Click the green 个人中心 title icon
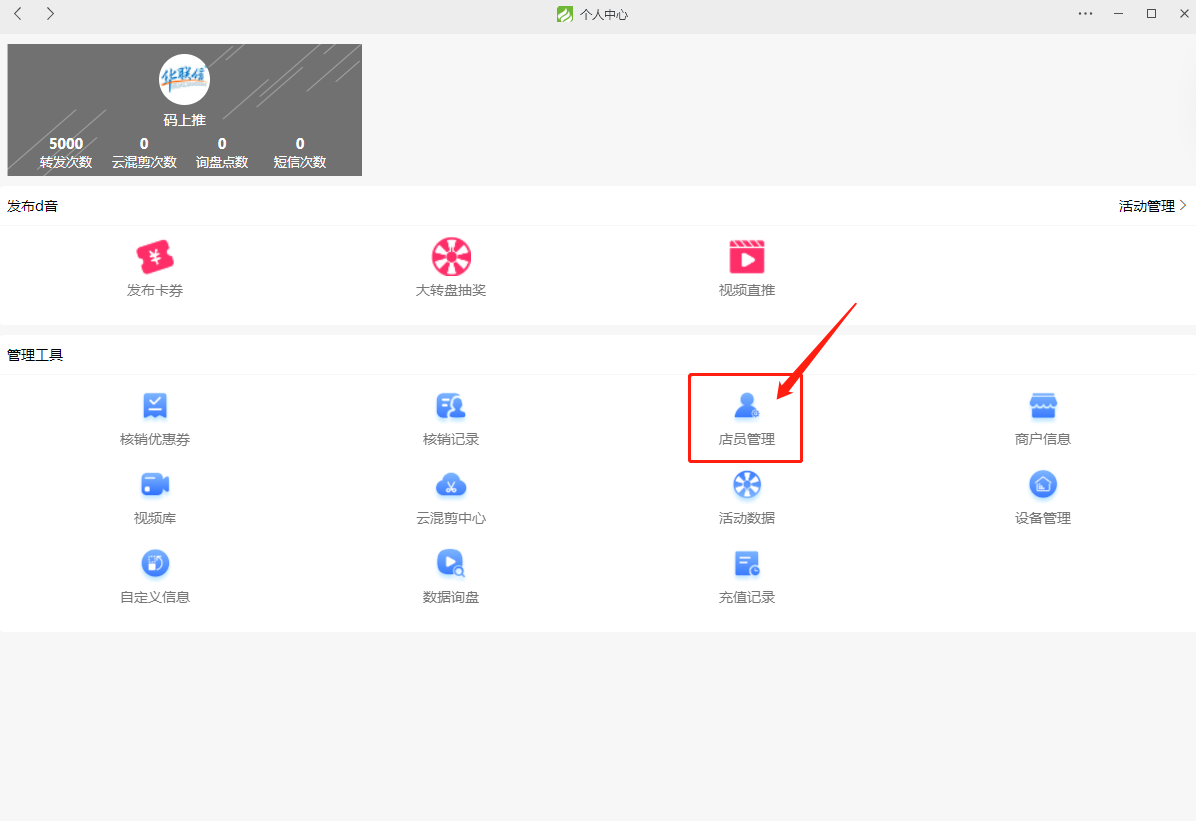 [564, 14]
